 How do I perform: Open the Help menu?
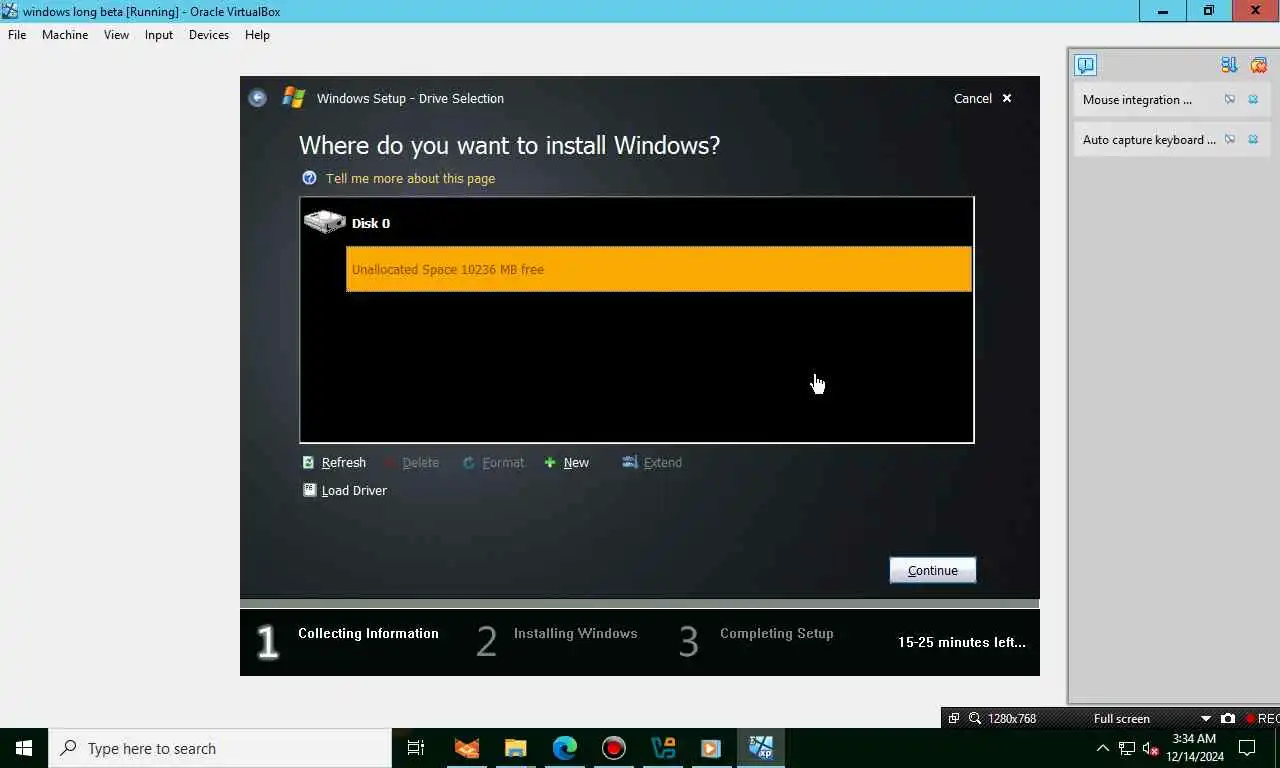pos(257,34)
